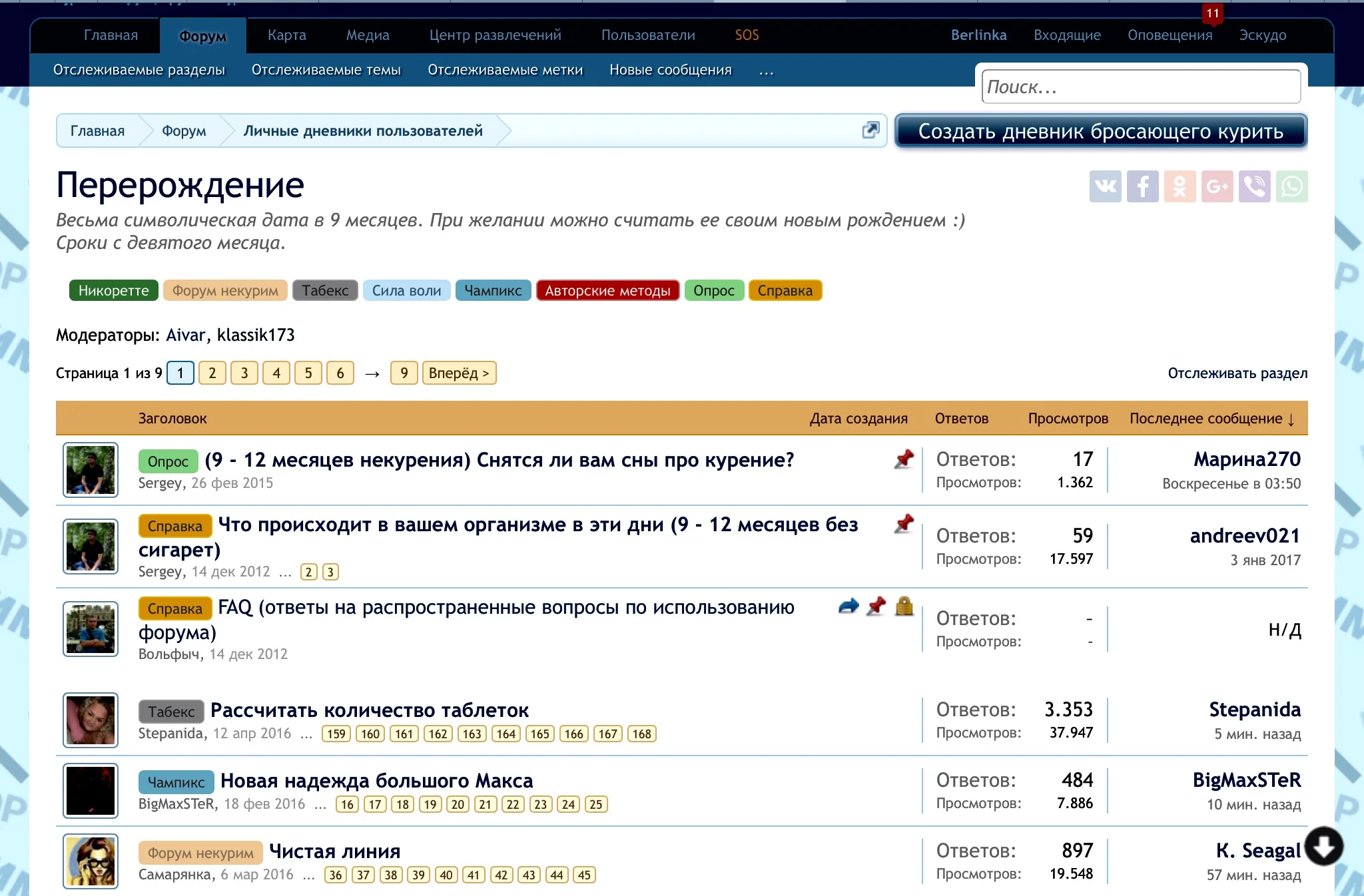Viewport: 1364px width, 896px height.
Task: Open Stepanida's avatar thumbnail
Action: click(91, 720)
